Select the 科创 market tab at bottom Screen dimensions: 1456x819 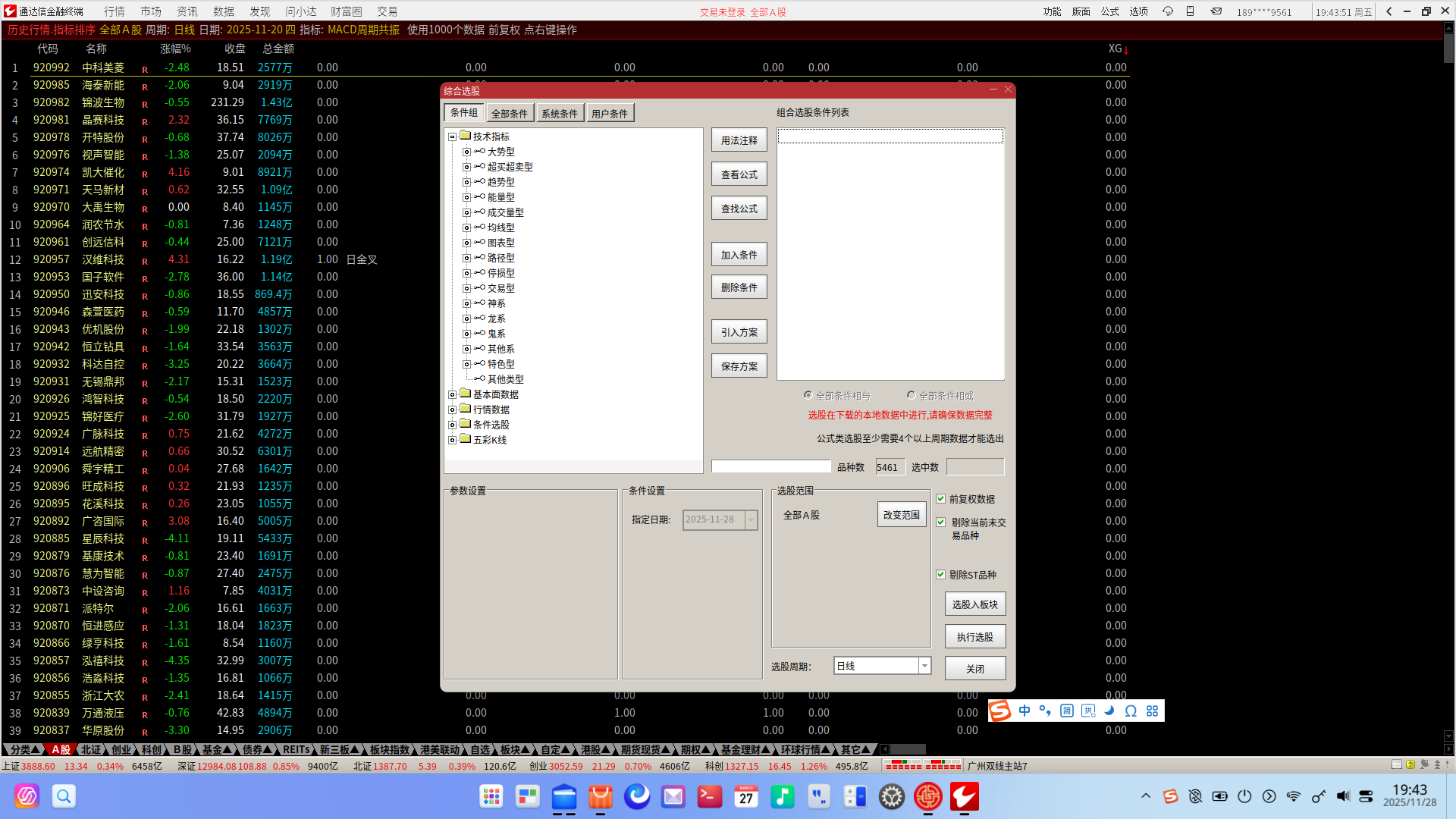tap(152, 749)
